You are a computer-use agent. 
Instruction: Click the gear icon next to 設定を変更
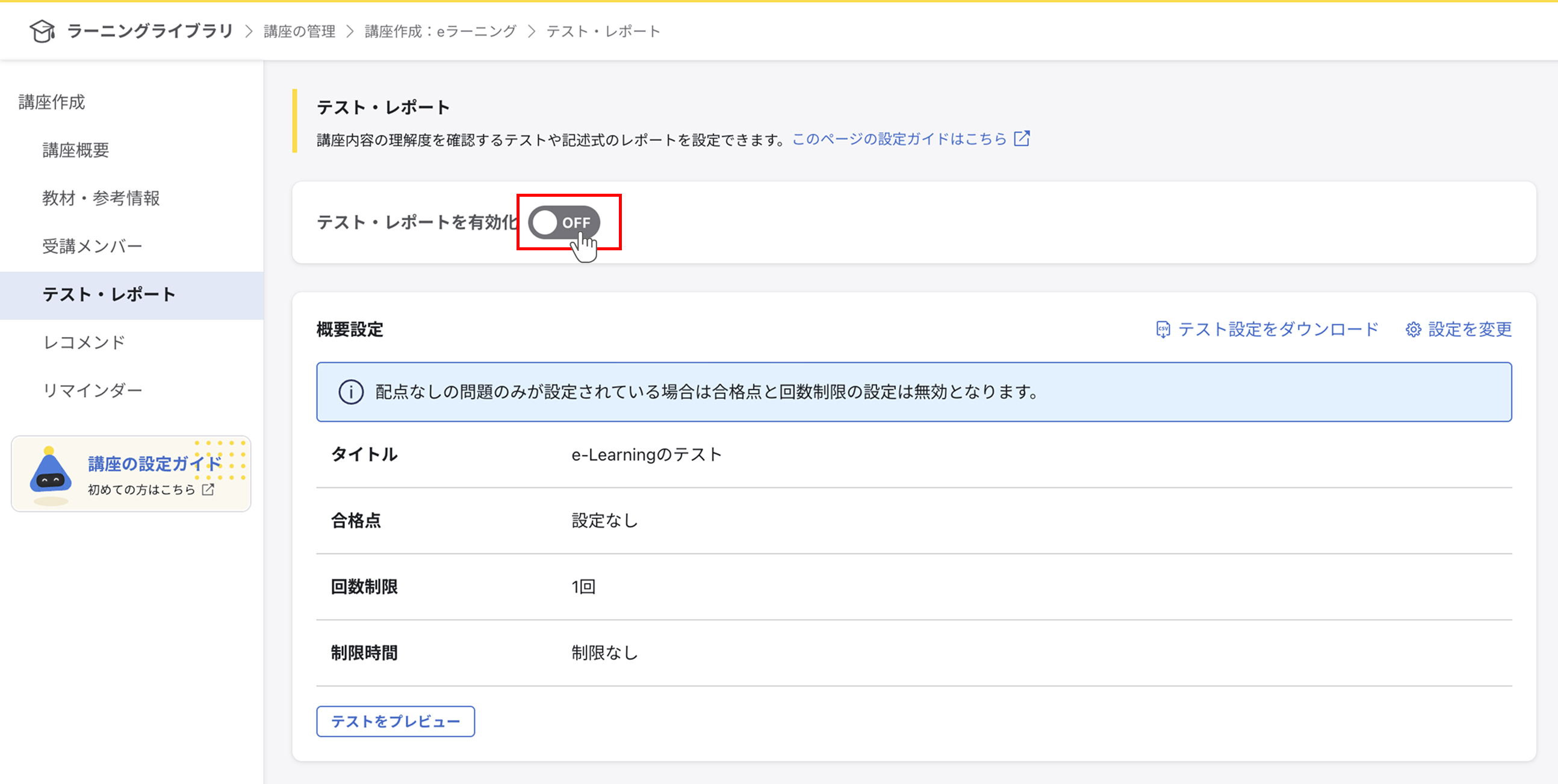pos(1414,330)
